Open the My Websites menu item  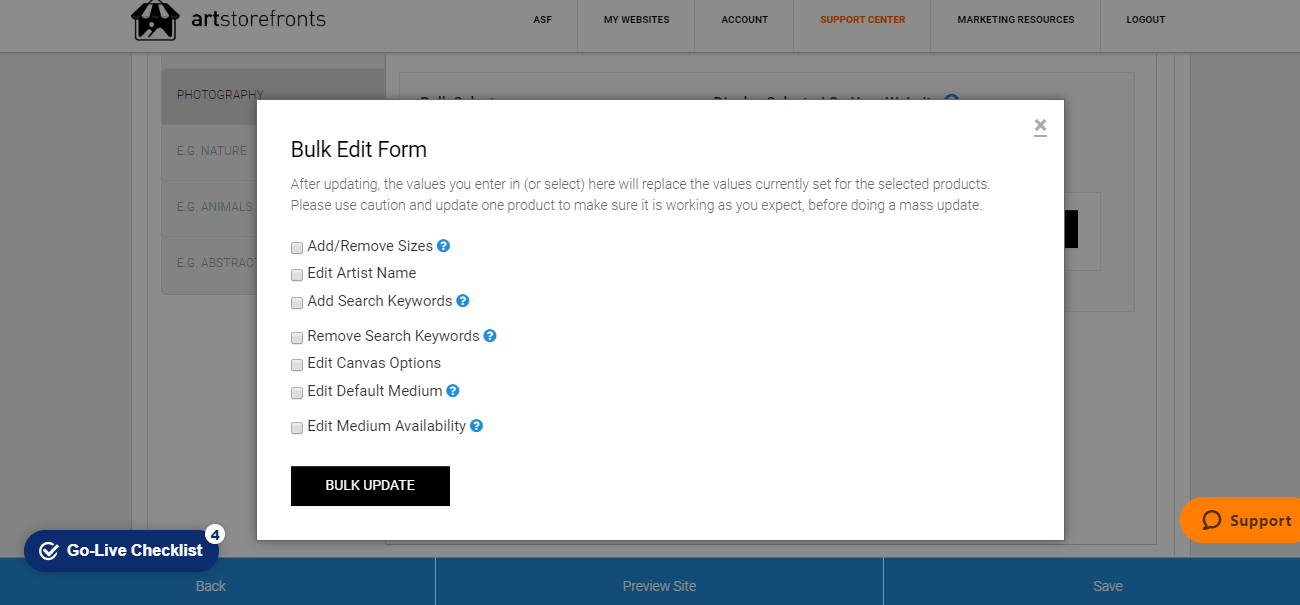pos(635,19)
